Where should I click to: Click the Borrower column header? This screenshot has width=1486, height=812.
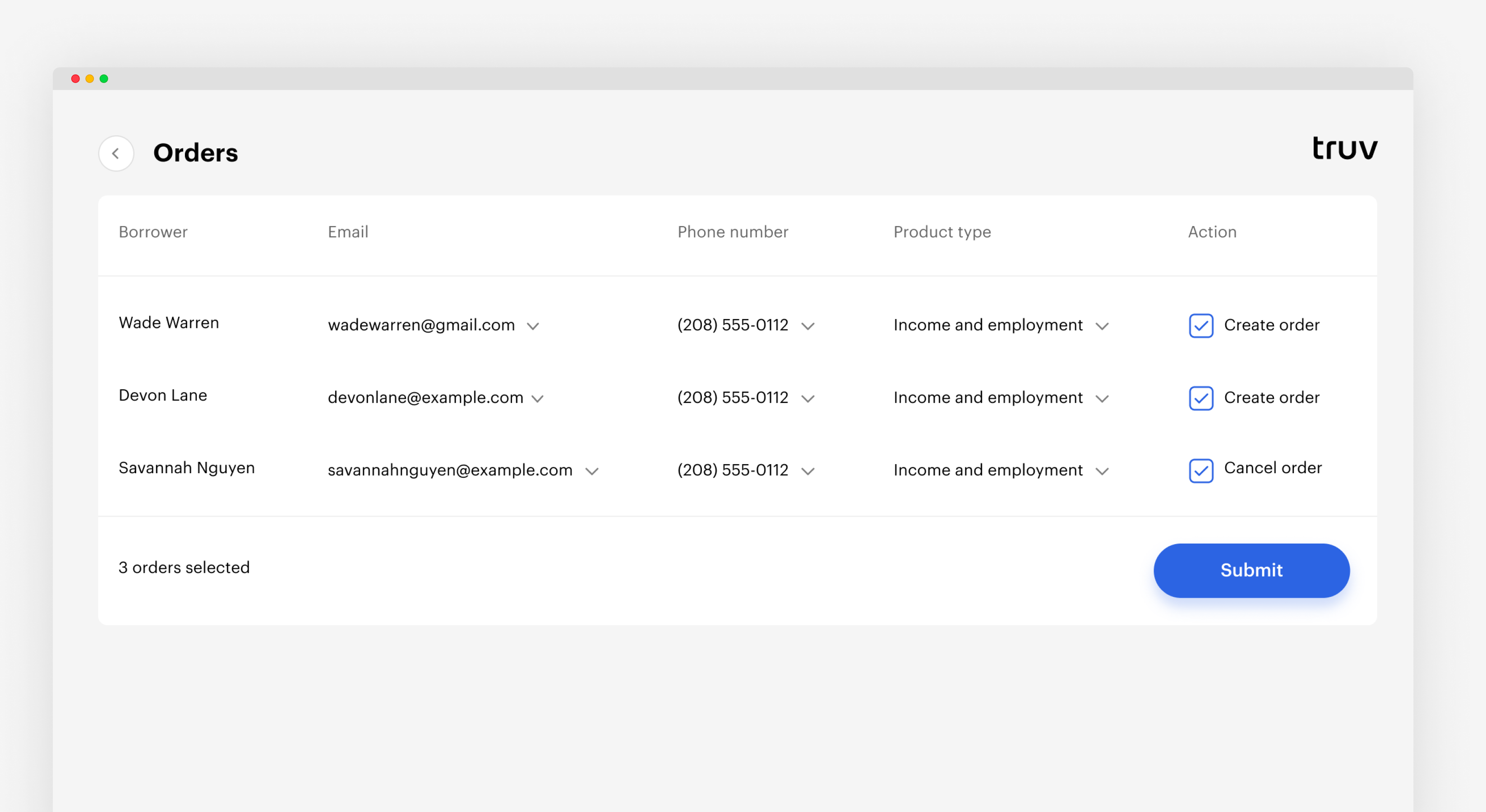tap(153, 232)
